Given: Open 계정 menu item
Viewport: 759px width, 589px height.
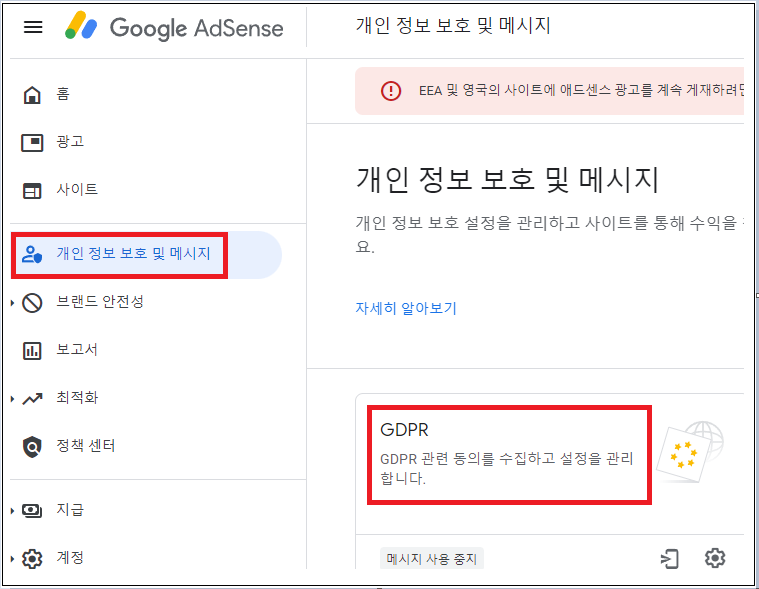Looking at the screenshot, I should click(x=70, y=558).
